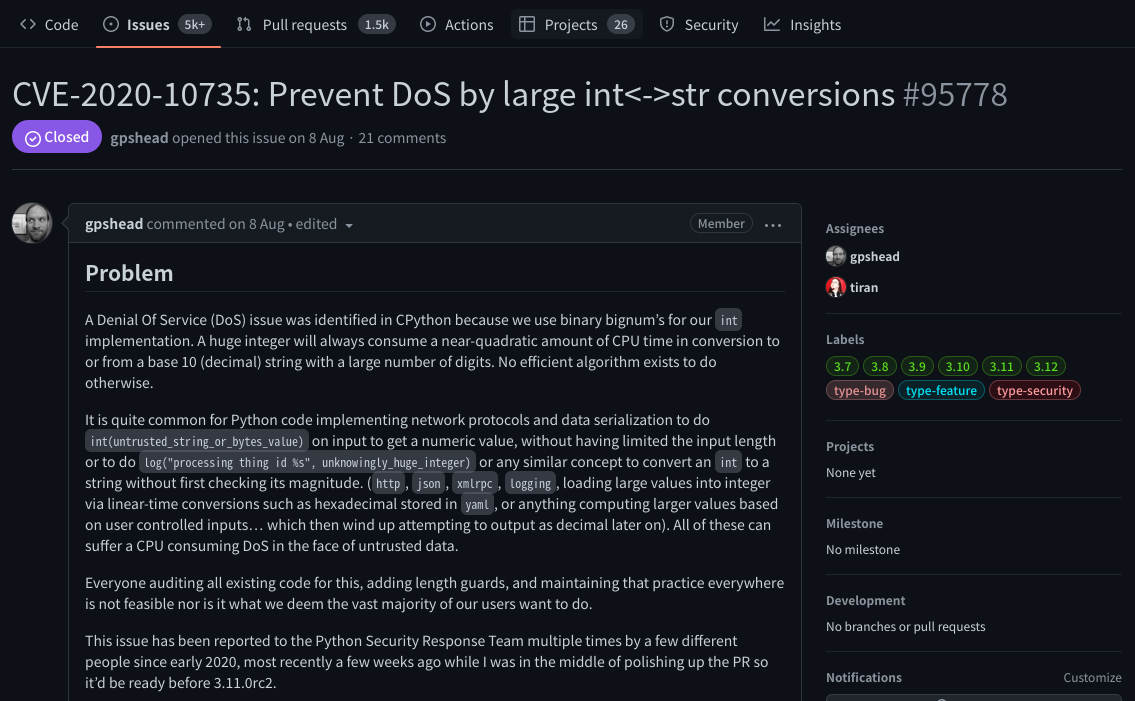Viewport: 1135px width, 701px height.
Task: Click the type-security label
Action: [1034, 390]
